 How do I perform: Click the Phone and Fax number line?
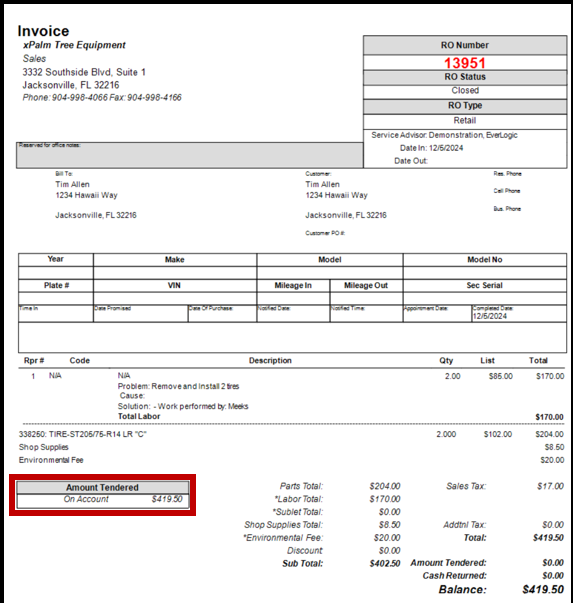point(102,98)
